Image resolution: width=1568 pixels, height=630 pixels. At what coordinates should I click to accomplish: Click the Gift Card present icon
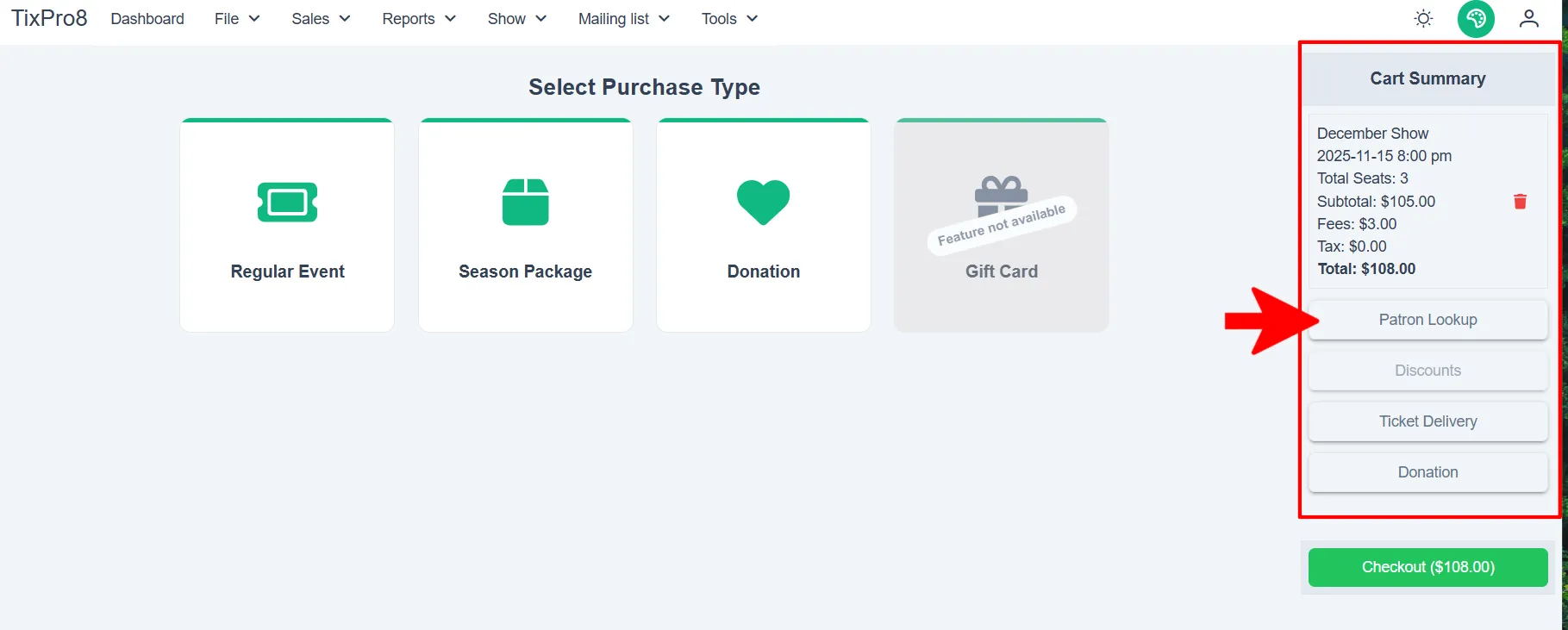coord(1001,196)
